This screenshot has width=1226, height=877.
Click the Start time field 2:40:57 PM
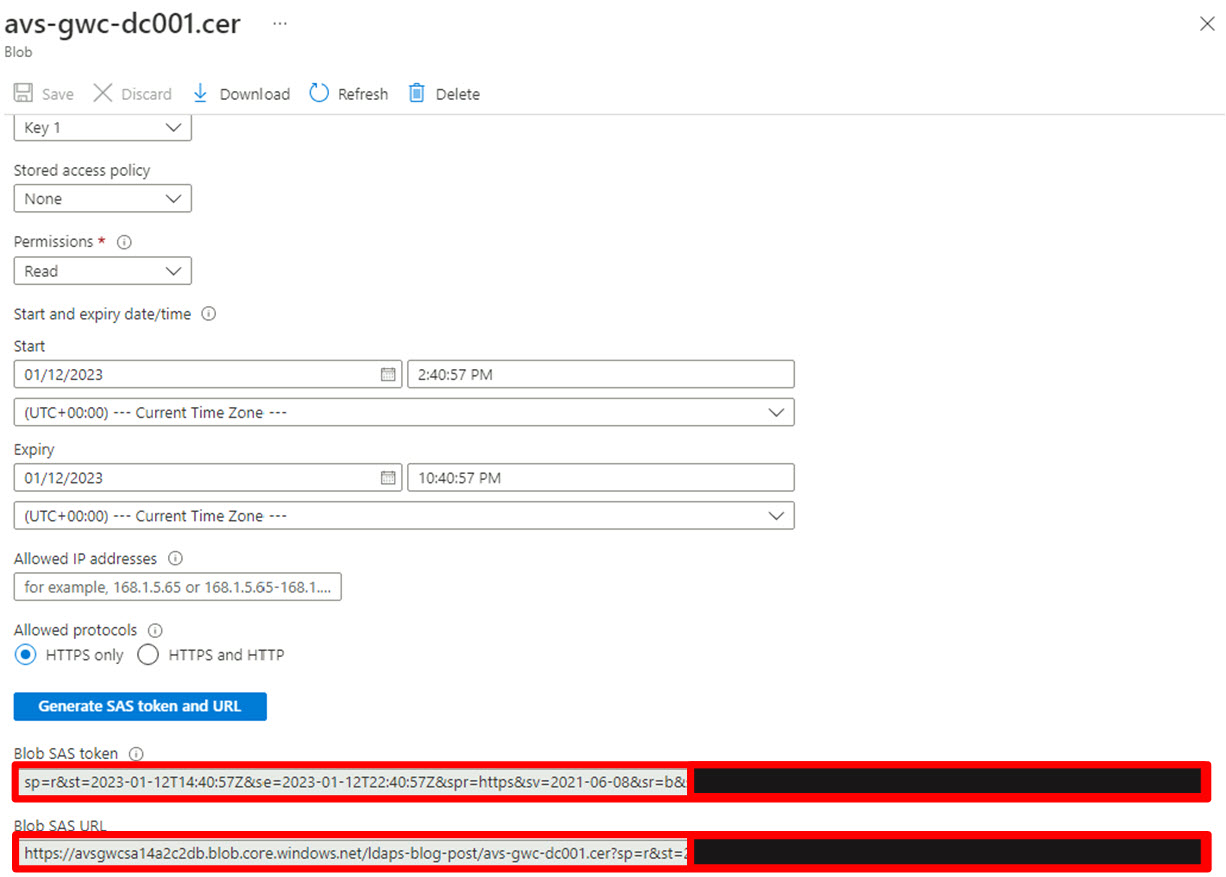[x=601, y=375]
